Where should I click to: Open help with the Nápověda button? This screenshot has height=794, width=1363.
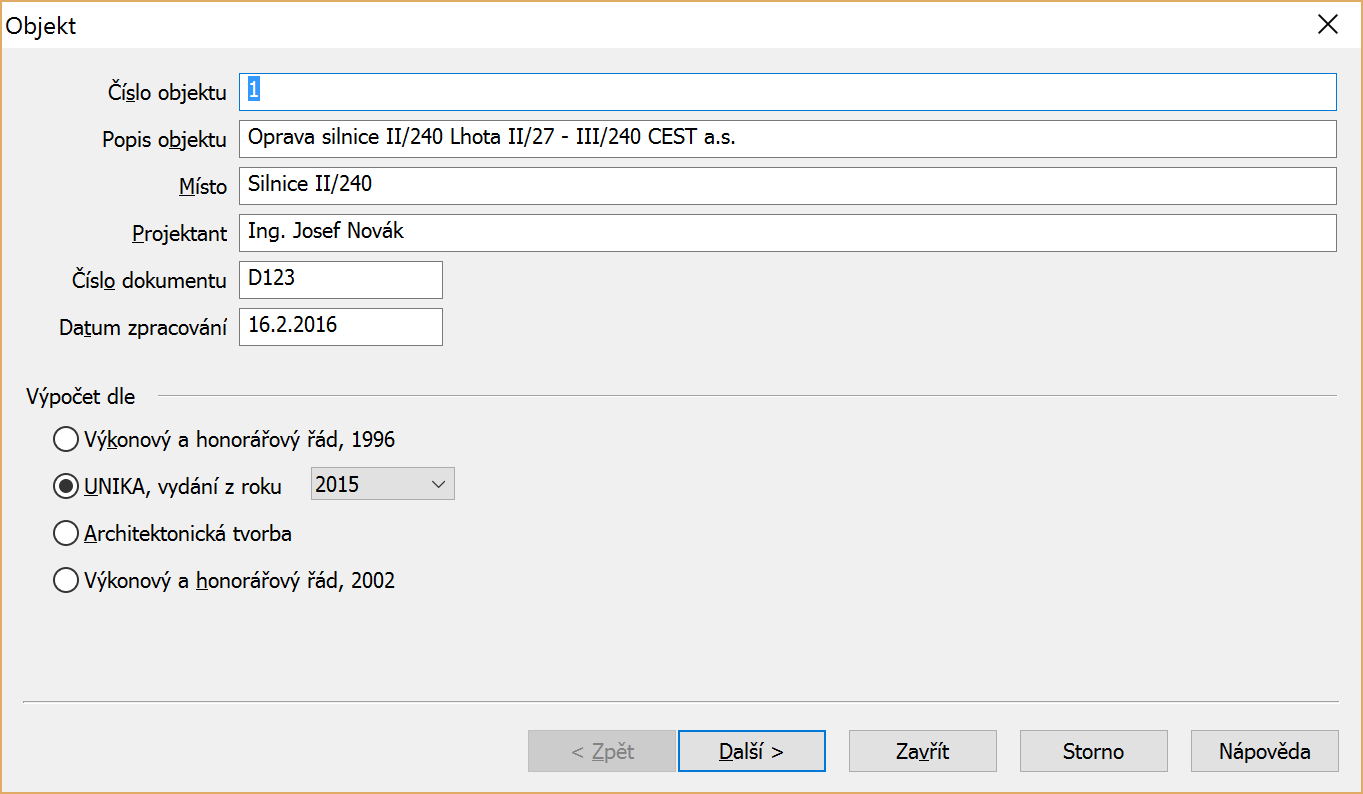coord(1264,752)
